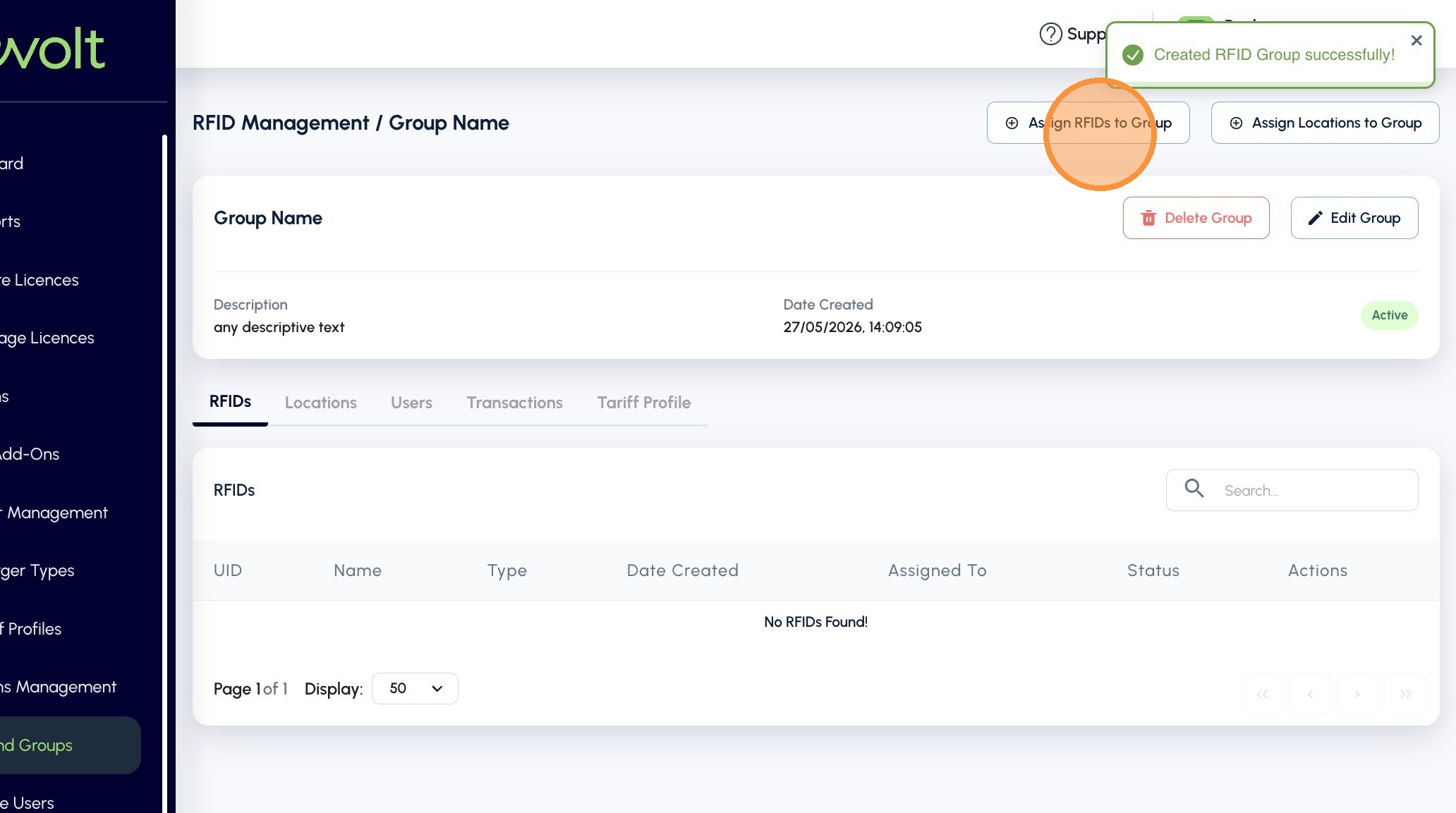Click RFID Management breadcrumb title

click(281, 123)
